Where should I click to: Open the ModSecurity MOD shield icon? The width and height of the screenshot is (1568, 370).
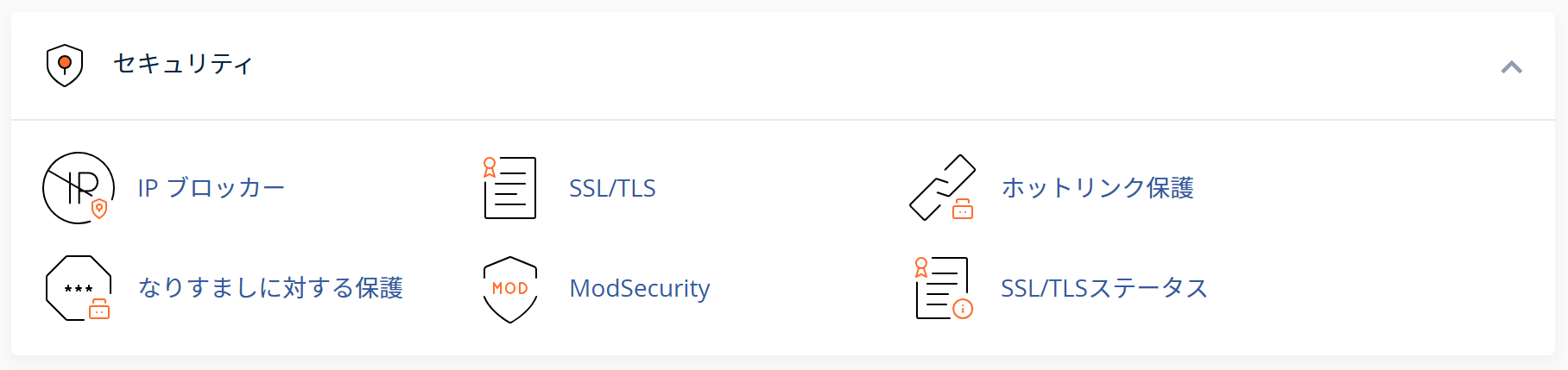510,289
